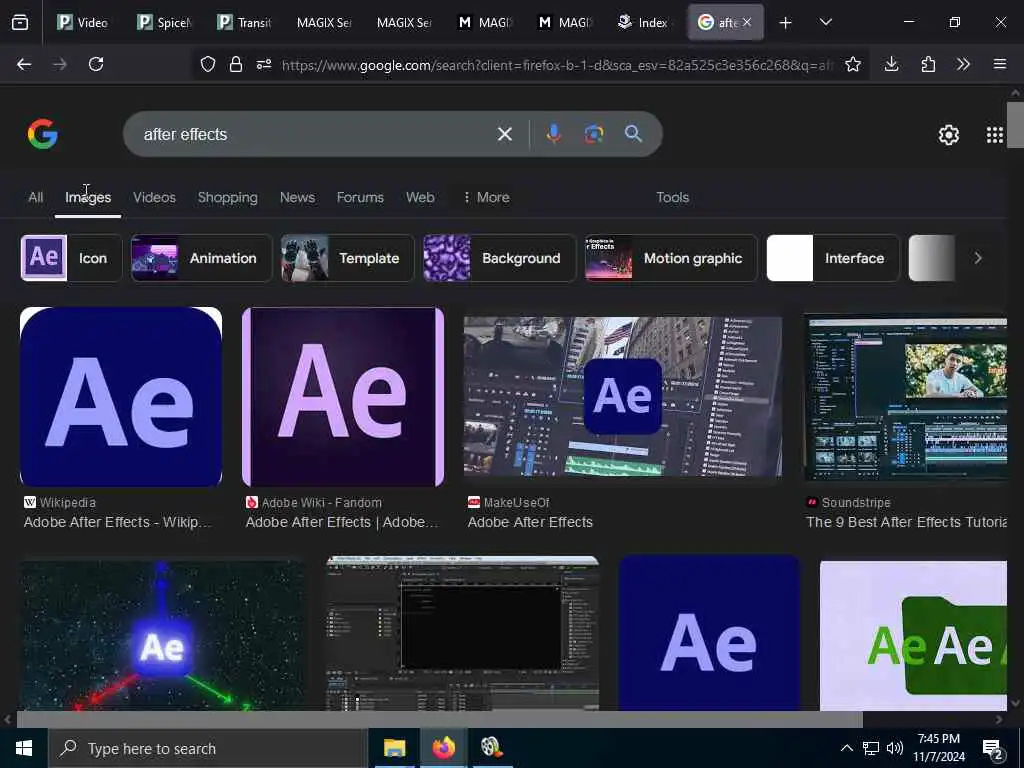Show more toolbar tools chevrons

[963, 64]
